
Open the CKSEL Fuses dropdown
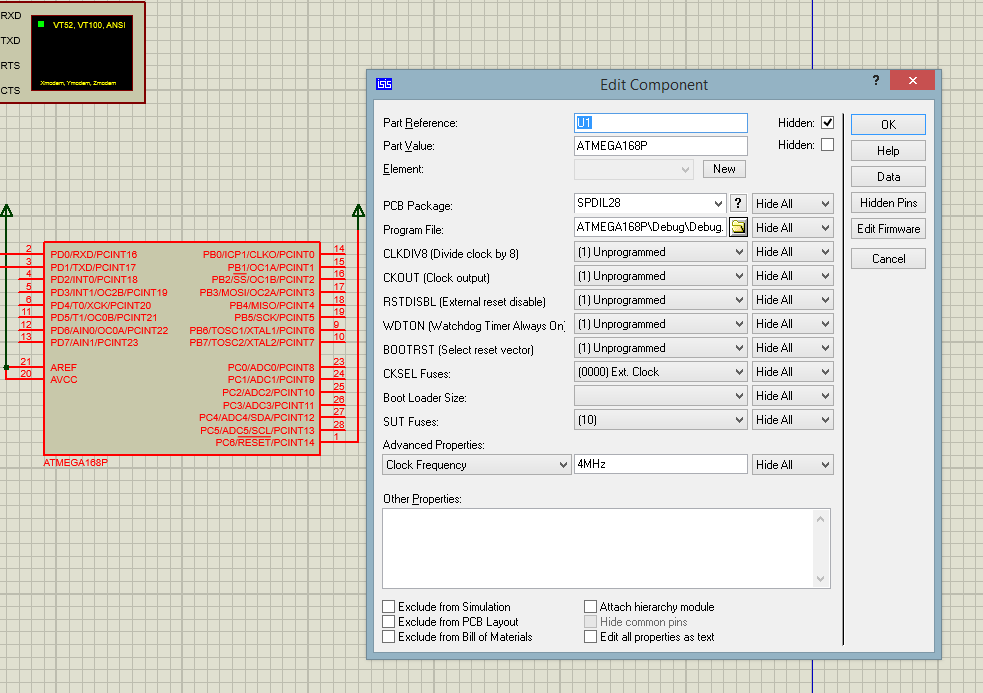coord(737,371)
